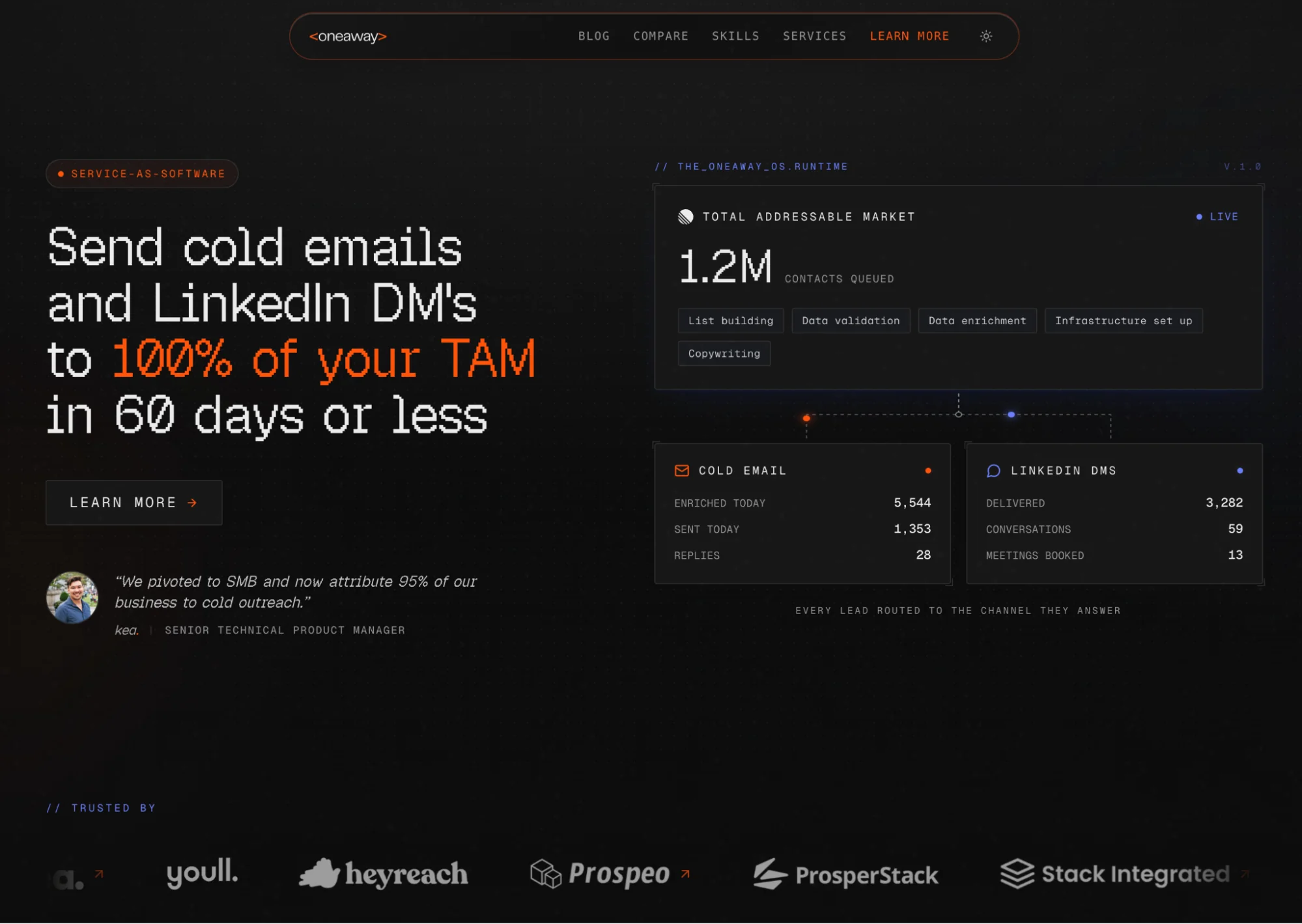
Task: Open the heyreach logo
Action: [x=383, y=874]
